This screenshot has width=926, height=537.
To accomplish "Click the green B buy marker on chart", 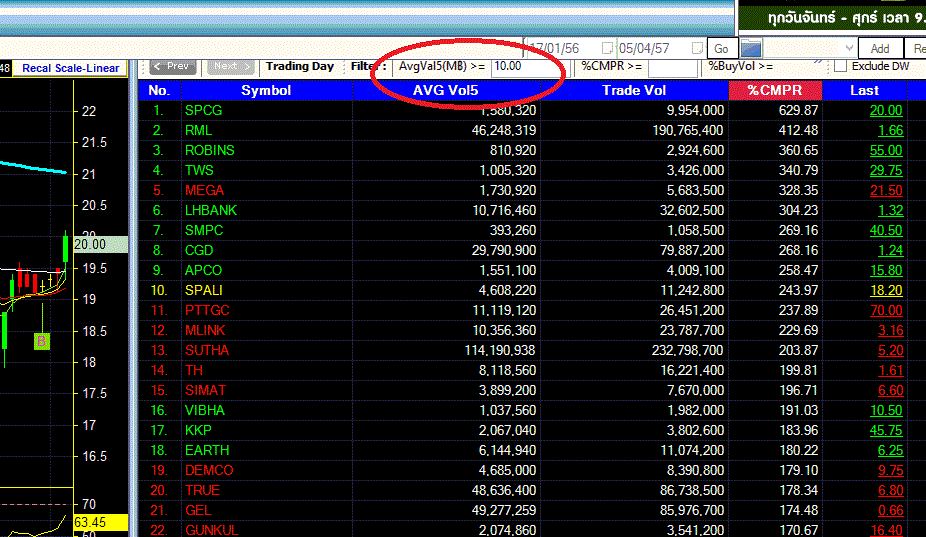I will (41, 341).
